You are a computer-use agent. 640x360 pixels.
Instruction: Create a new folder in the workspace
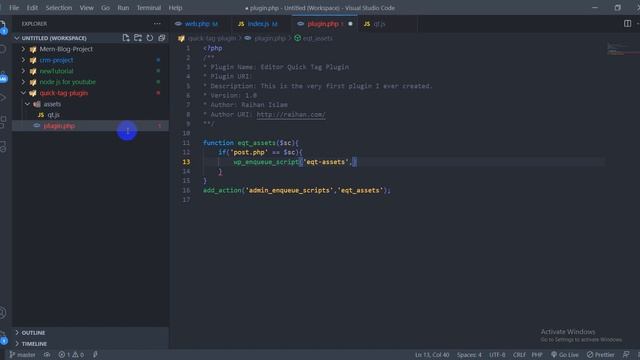coord(138,38)
